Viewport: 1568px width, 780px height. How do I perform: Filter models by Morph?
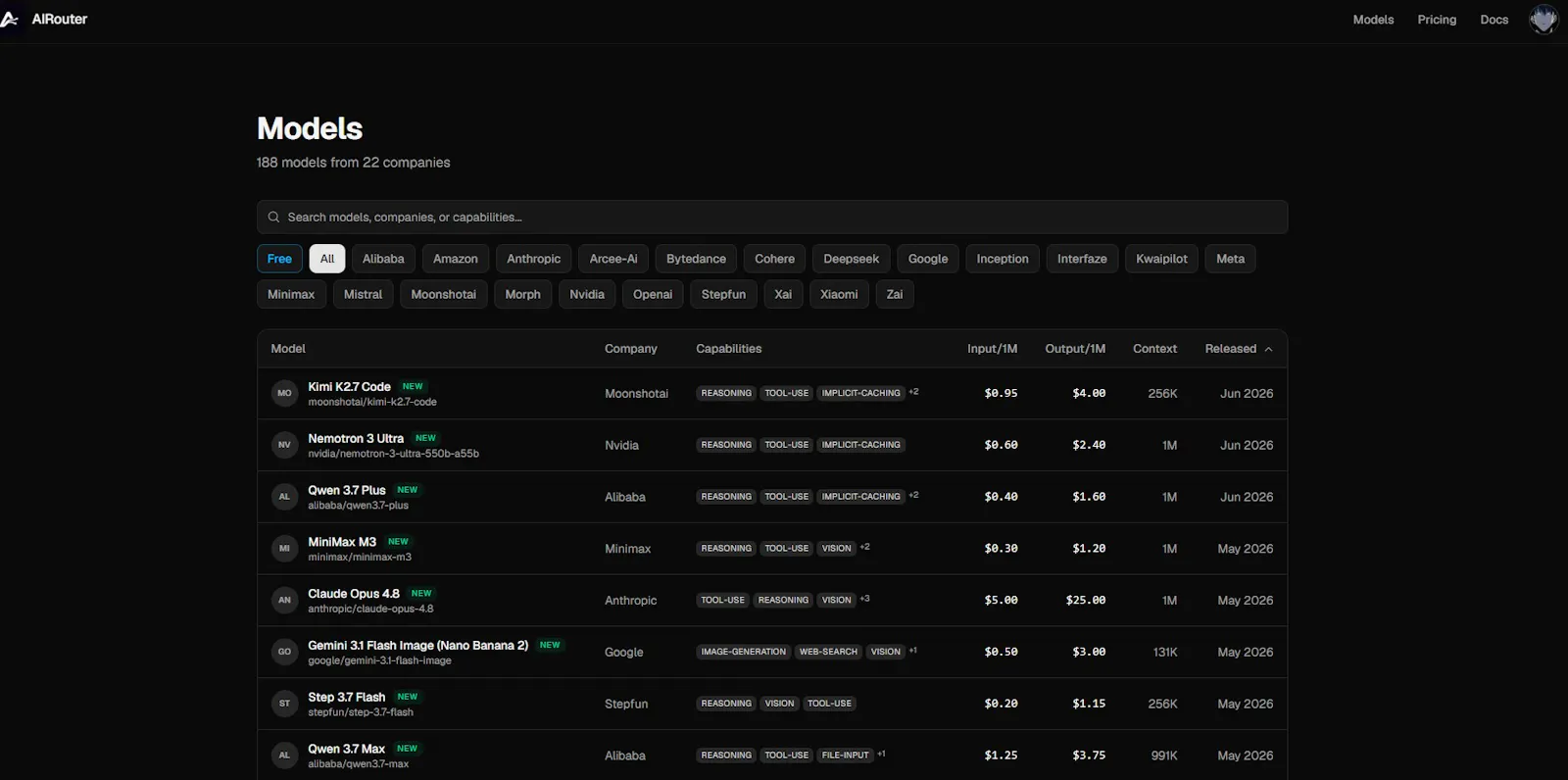coord(522,294)
